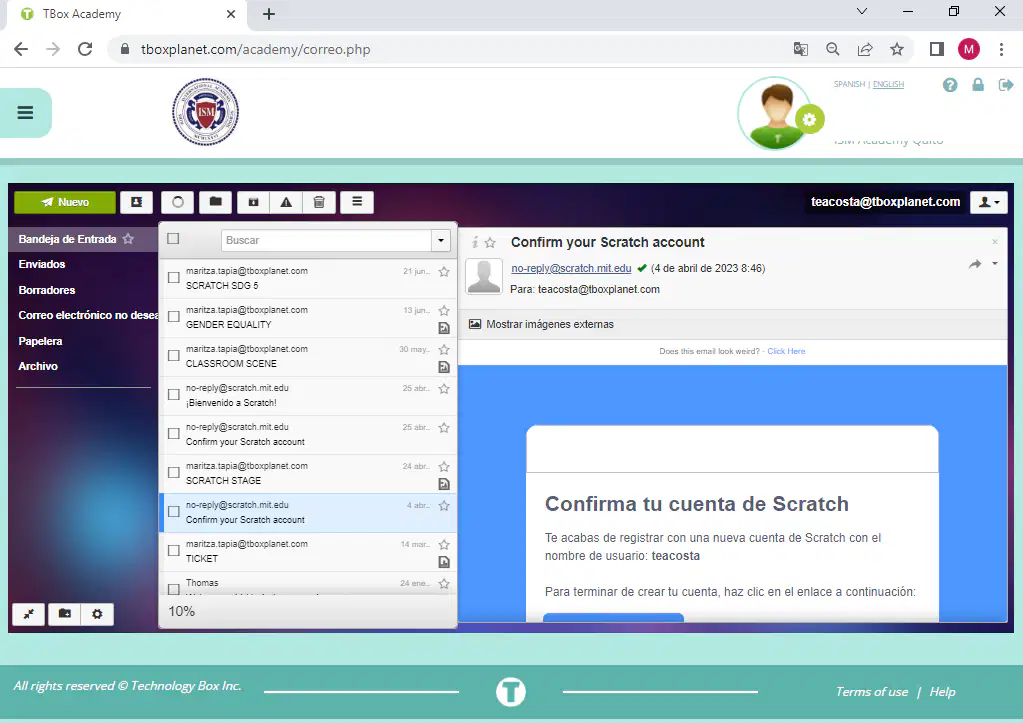The image size is (1023, 723).
Task: Compose a new email with Nuevo
Action: [65, 202]
